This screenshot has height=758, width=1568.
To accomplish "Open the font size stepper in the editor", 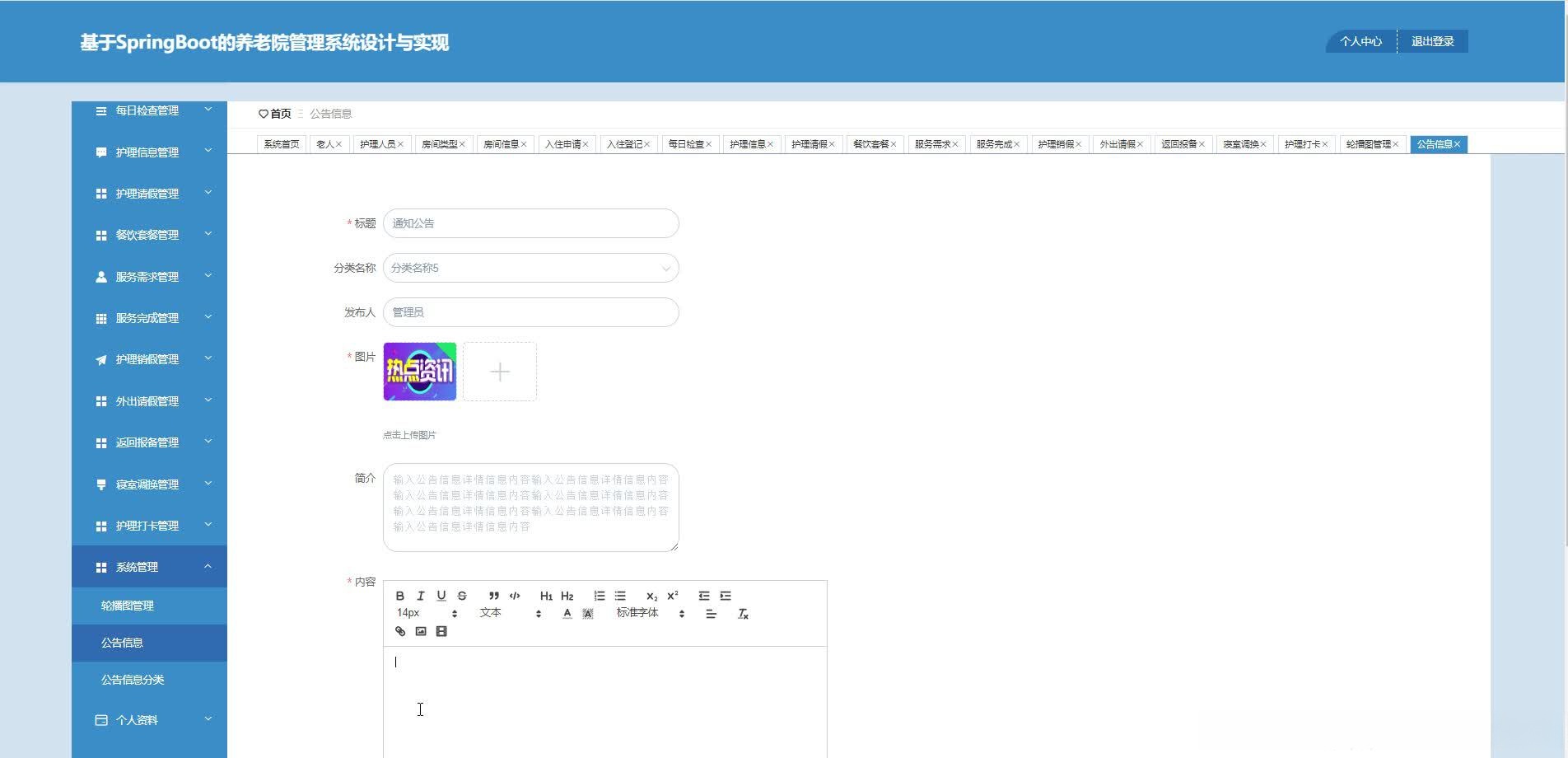I will (455, 613).
